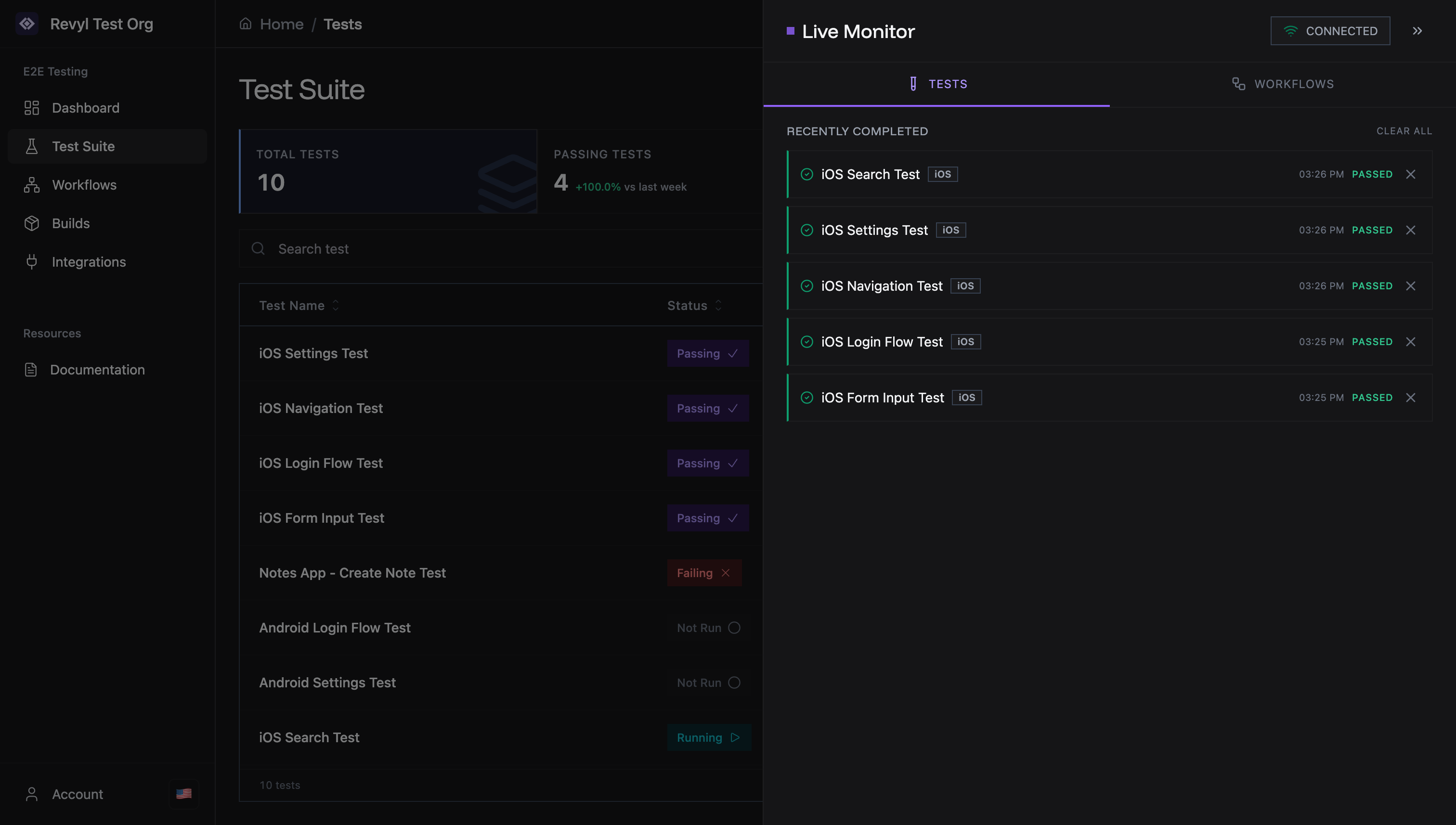Open Workflows via its sidebar icon
This screenshot has height=825, width=1456.
click(x=32, y=185)
